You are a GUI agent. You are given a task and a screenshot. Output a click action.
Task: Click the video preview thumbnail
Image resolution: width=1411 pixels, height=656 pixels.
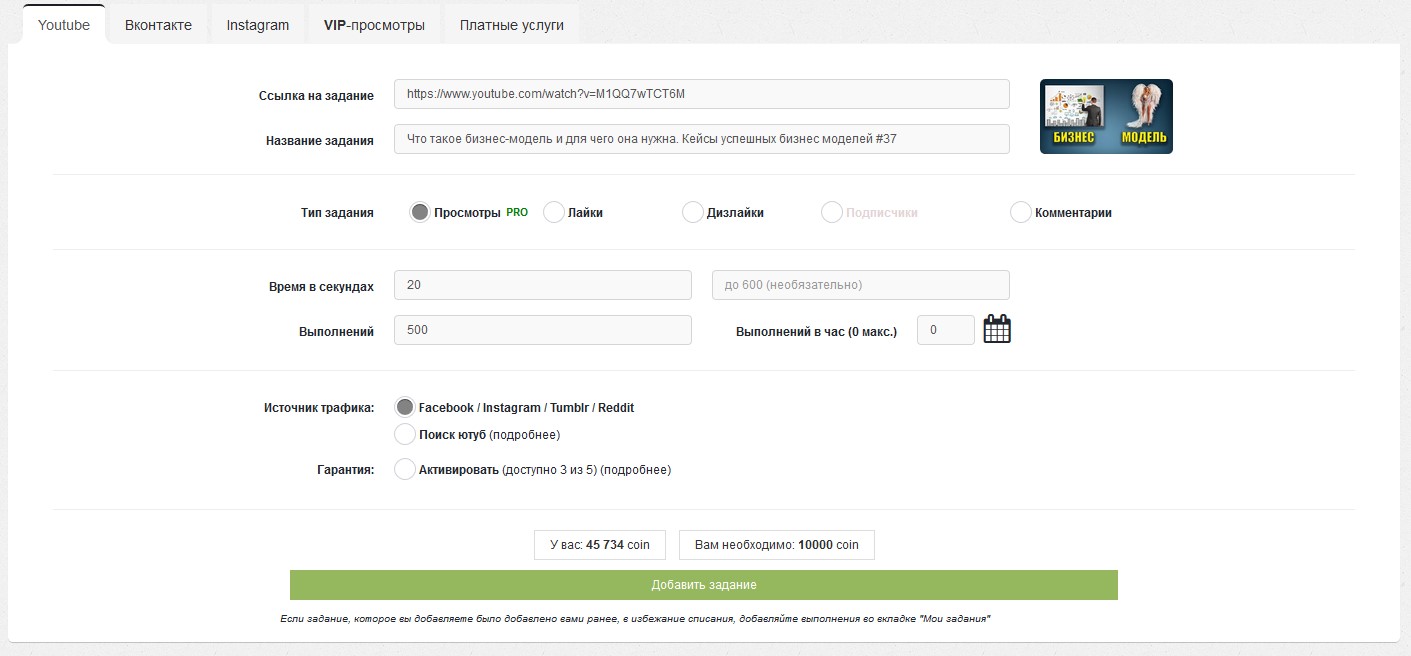(1106, 117)
